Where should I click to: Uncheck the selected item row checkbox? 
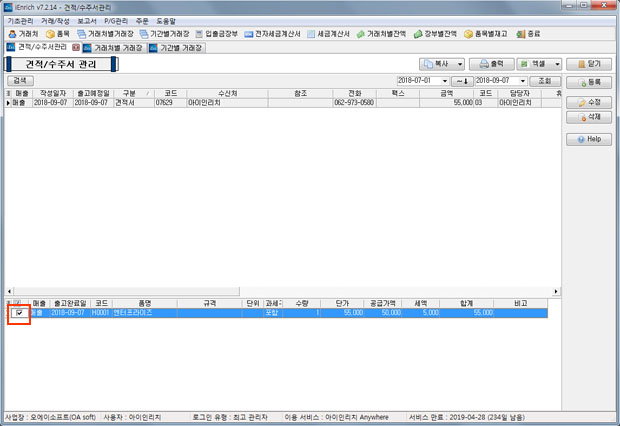pyautogui.click(x=19, y=313)
